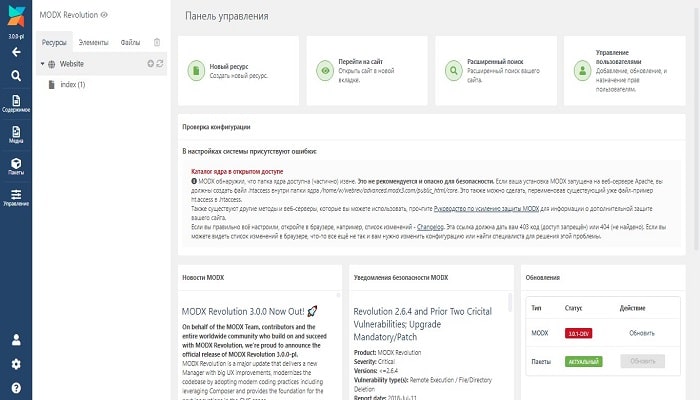The image size is (700, 400).
Task: Click Обновить in the MODX row
Action: point(642,333)
